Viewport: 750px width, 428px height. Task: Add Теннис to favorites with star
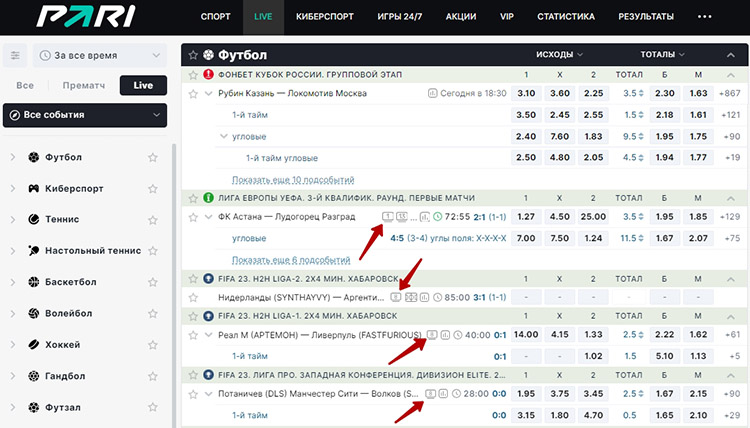[x=153, y=219]
